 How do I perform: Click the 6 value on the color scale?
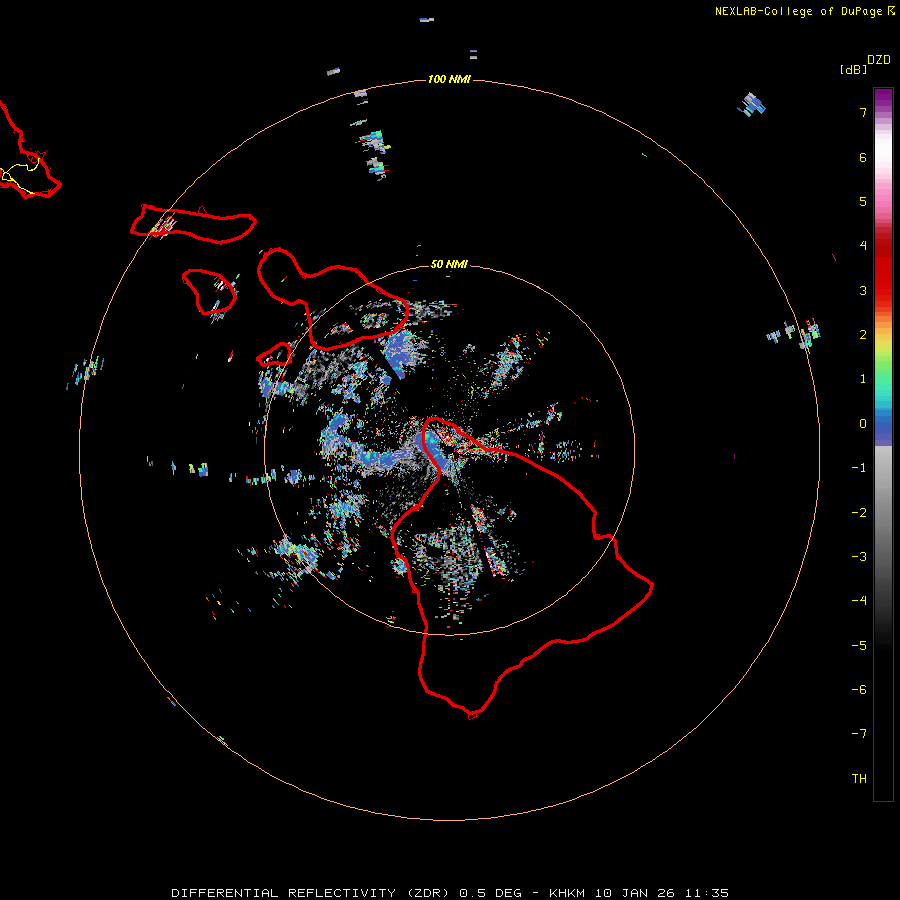coord(863,157)
